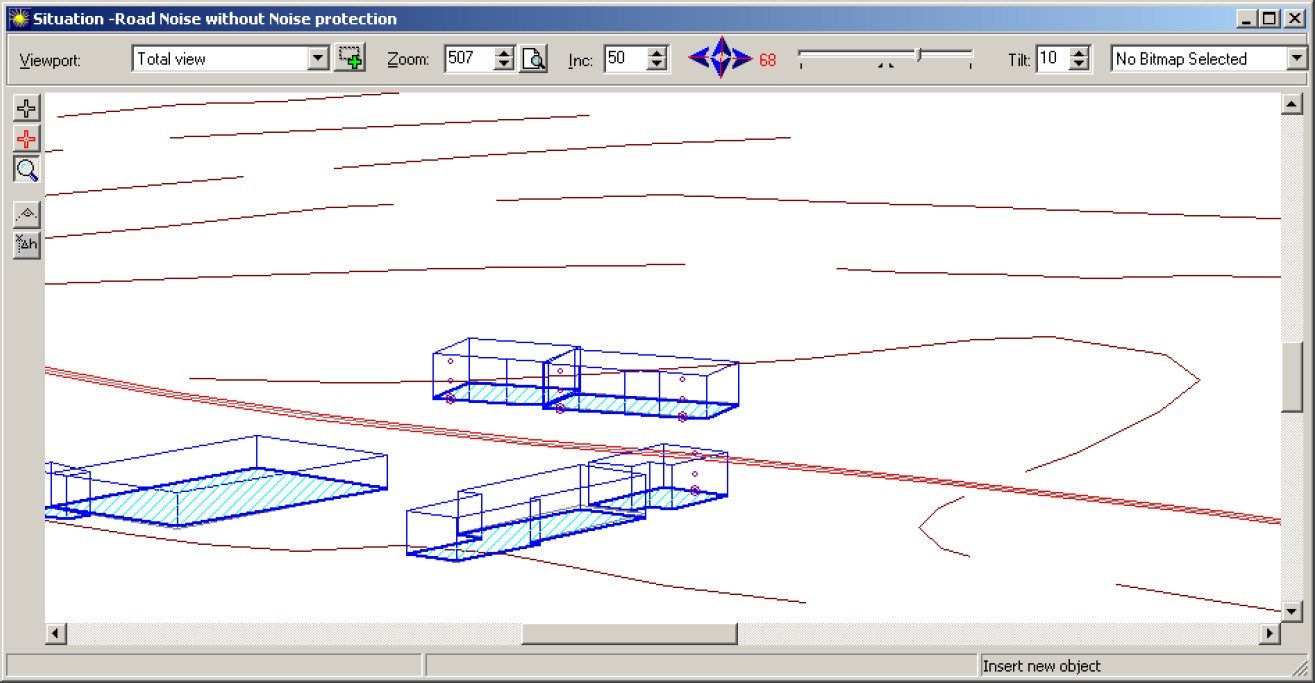
Task: Click the Situation window title bar icon
Action: (x=19, y=18)
